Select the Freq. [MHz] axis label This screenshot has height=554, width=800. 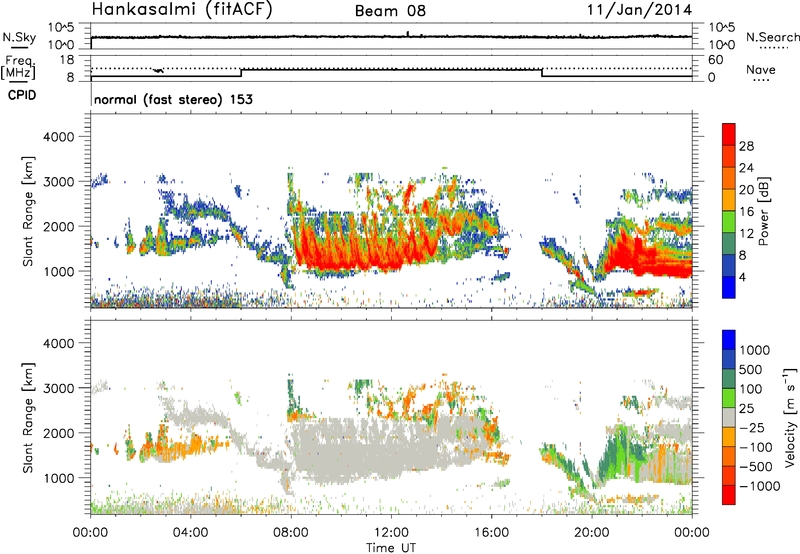(19, 68)
